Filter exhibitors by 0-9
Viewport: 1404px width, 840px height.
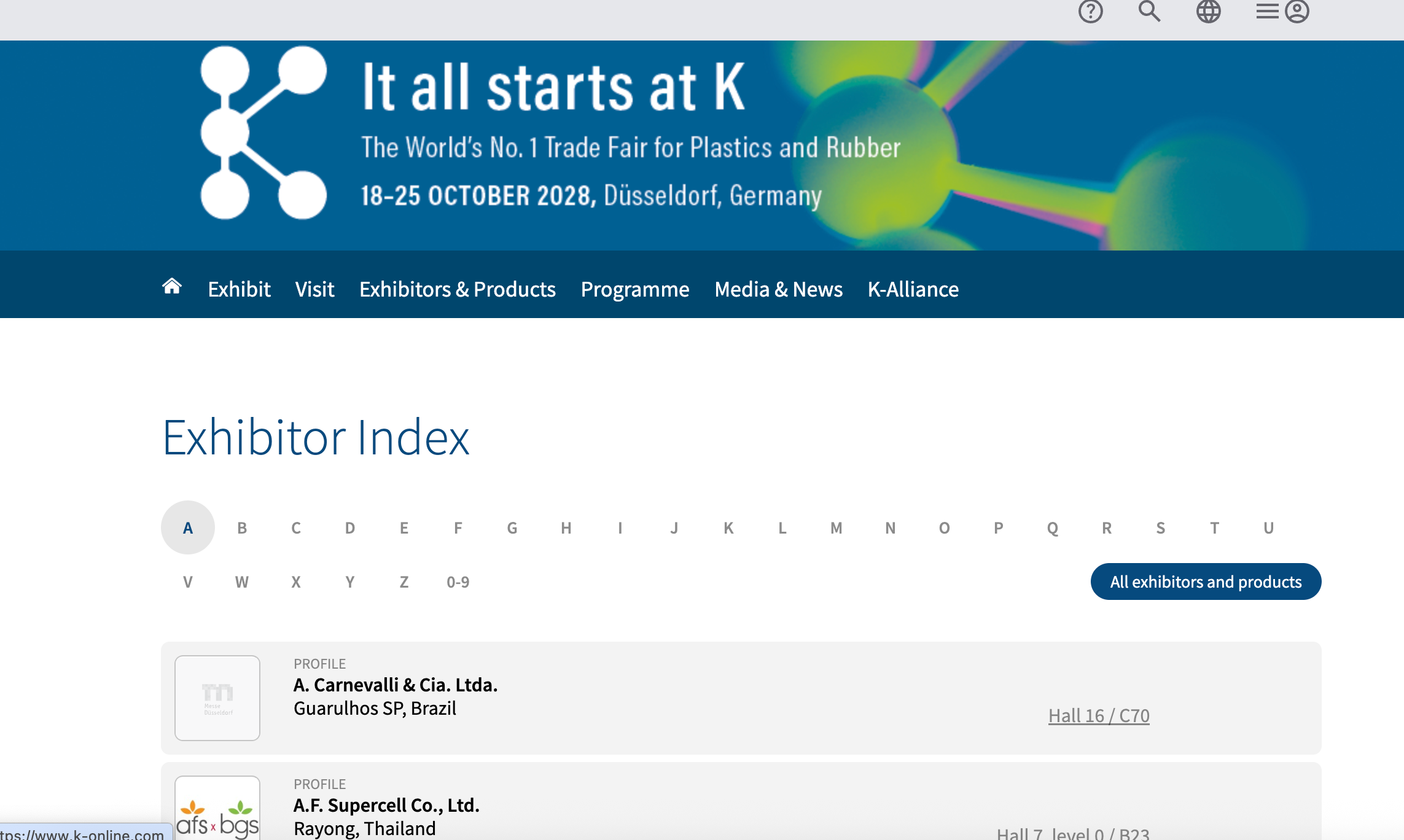(458, 582)
